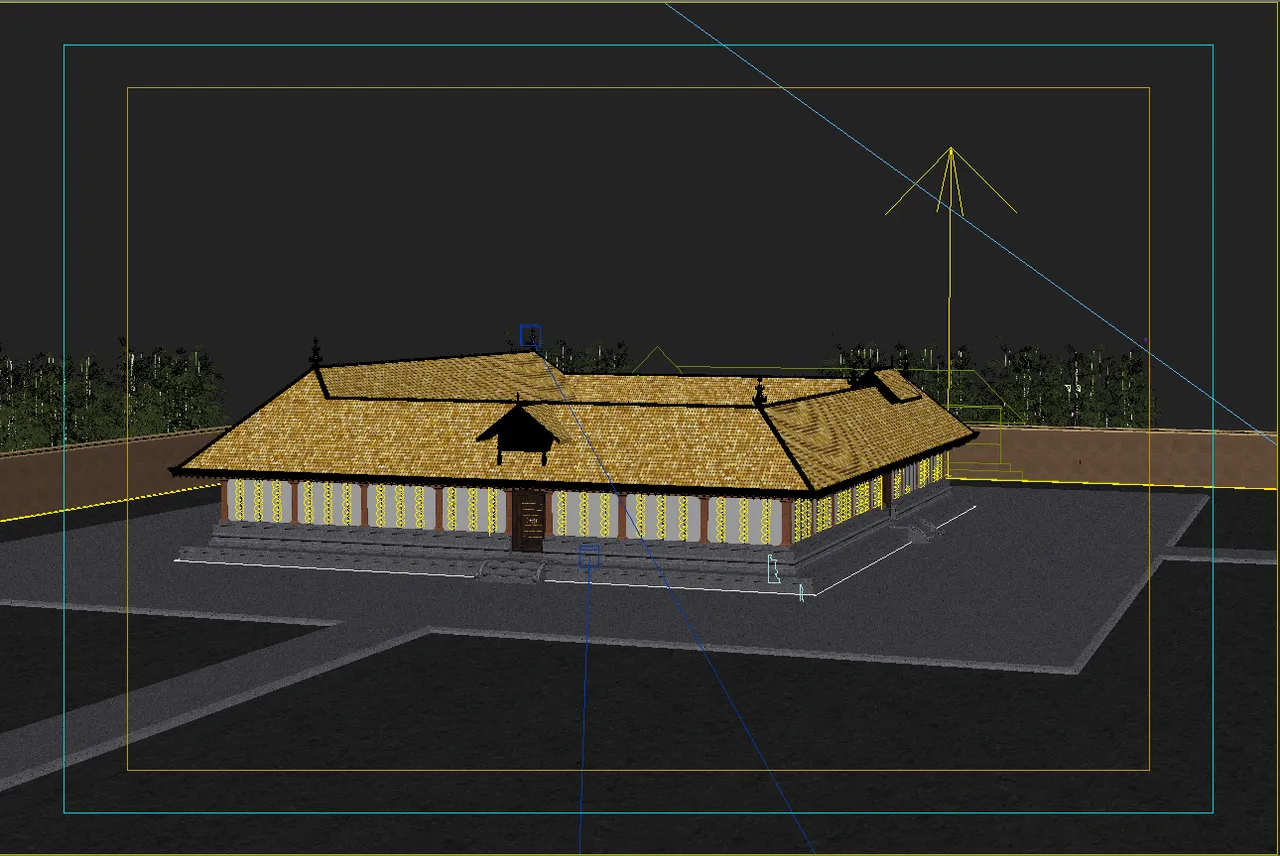Screen dimensions: 1280x856
Task: Select the cyan profile shape by platform corner
Action: (772, 568)
